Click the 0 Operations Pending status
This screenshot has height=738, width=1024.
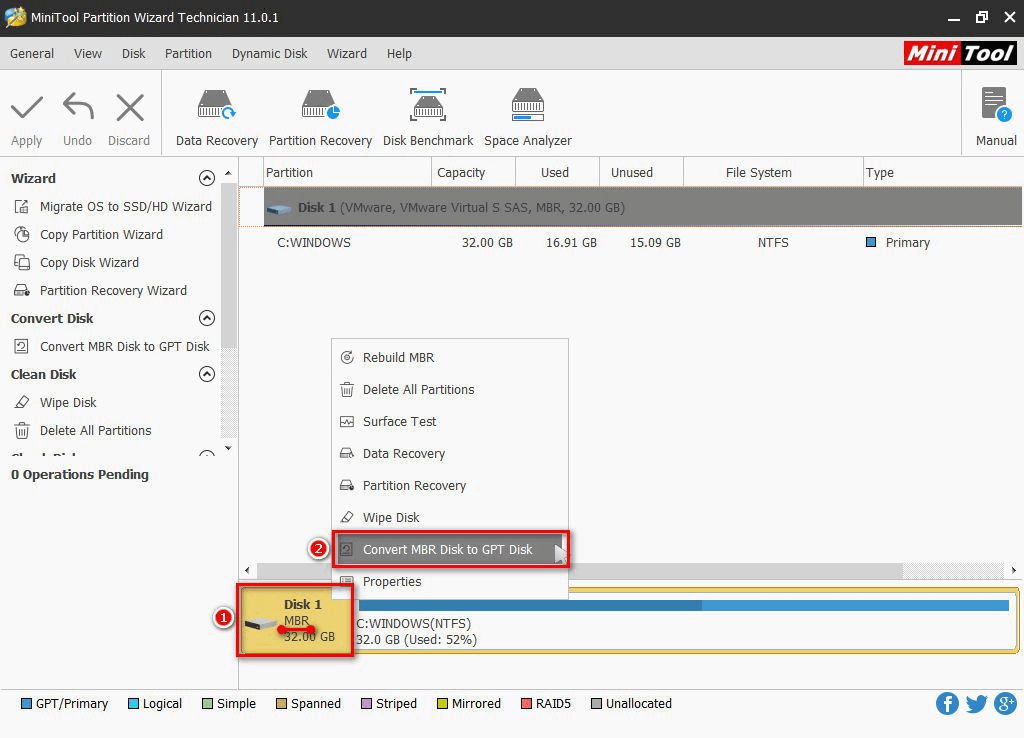80,475
